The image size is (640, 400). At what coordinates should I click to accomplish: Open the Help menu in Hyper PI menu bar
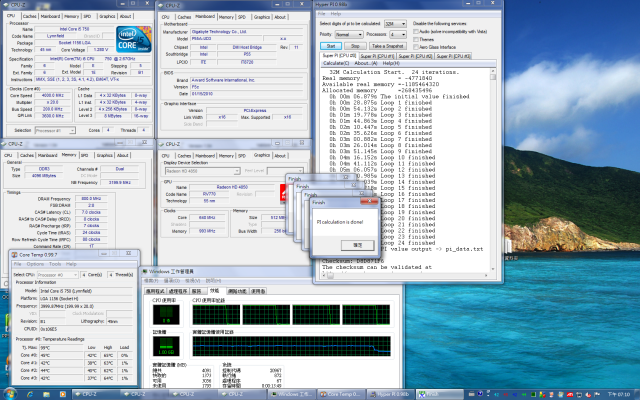click(x=336, y=14)
